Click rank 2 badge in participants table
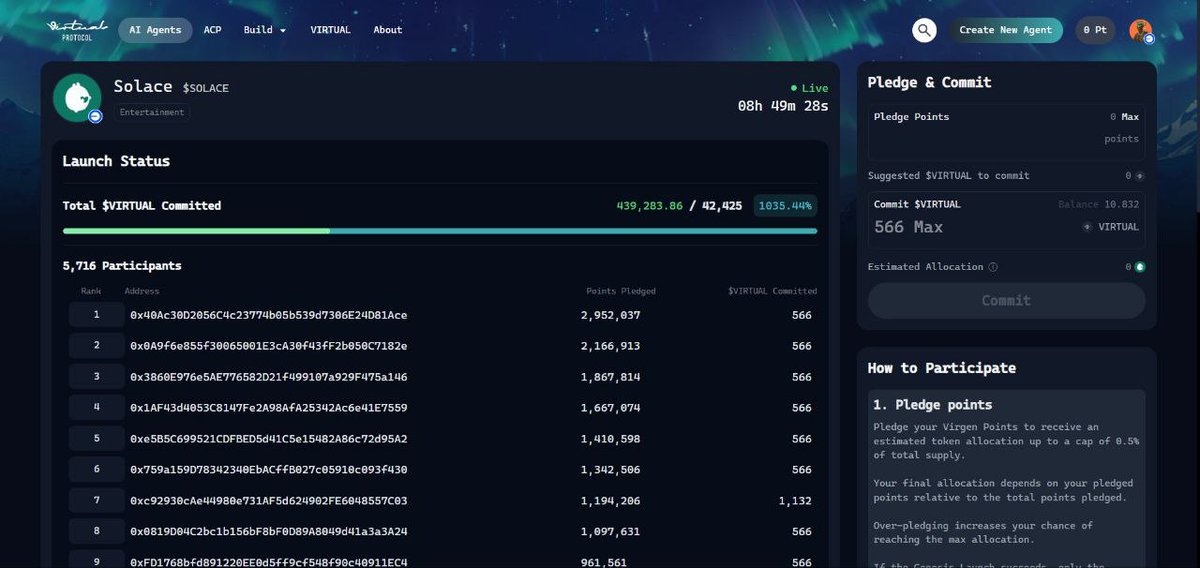1200x568 pixels. click(96, 346)
